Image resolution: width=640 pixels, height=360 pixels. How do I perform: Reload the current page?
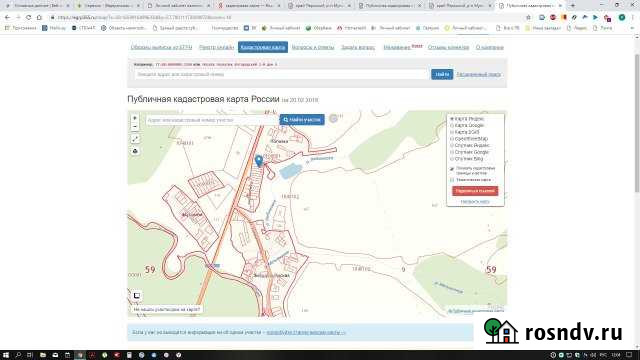pyautogui.click(x=28, y=18)
